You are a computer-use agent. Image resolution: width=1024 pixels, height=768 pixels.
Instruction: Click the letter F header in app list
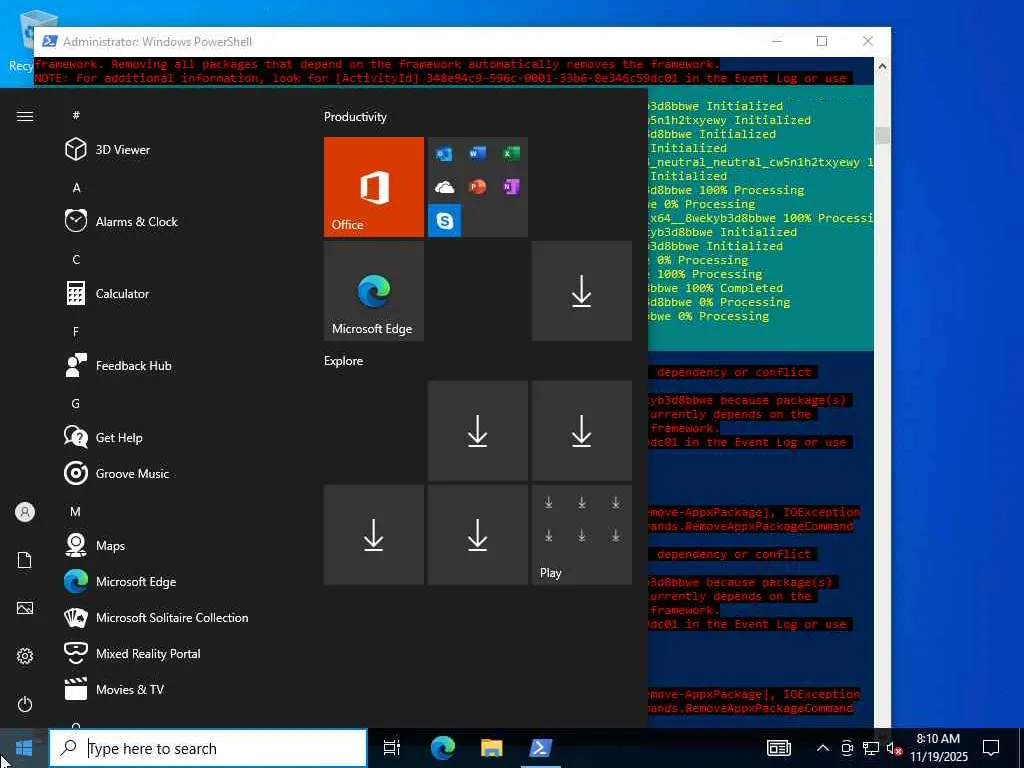tap(76, 332)
